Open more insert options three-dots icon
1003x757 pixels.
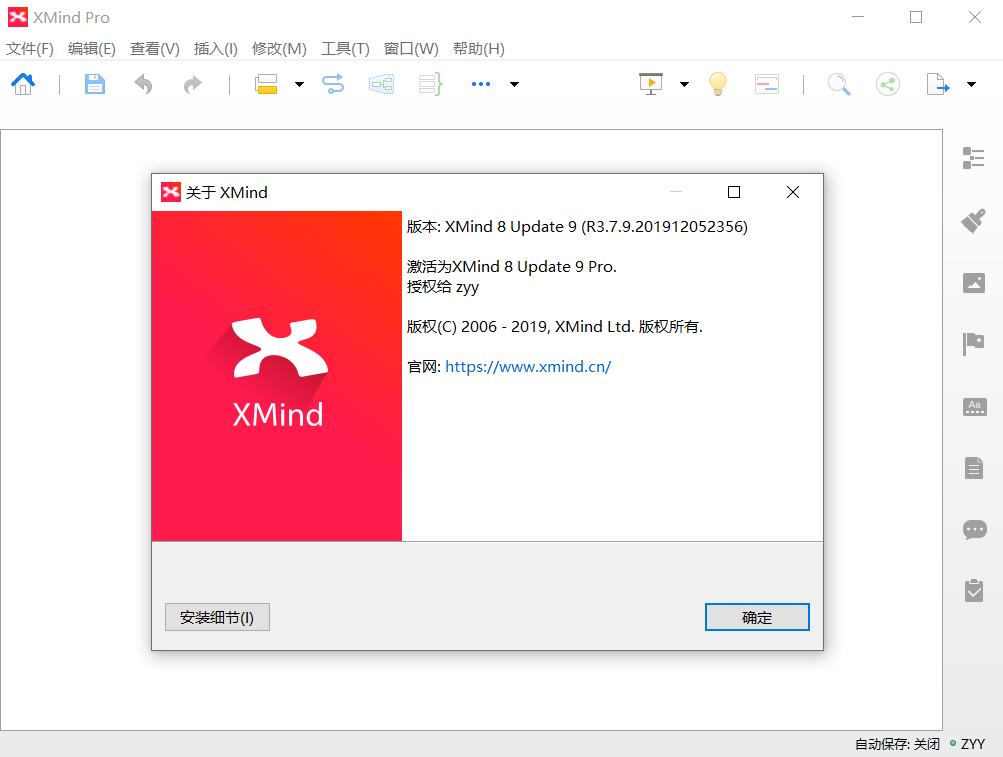pyautogui.click(x=480, y=84)
